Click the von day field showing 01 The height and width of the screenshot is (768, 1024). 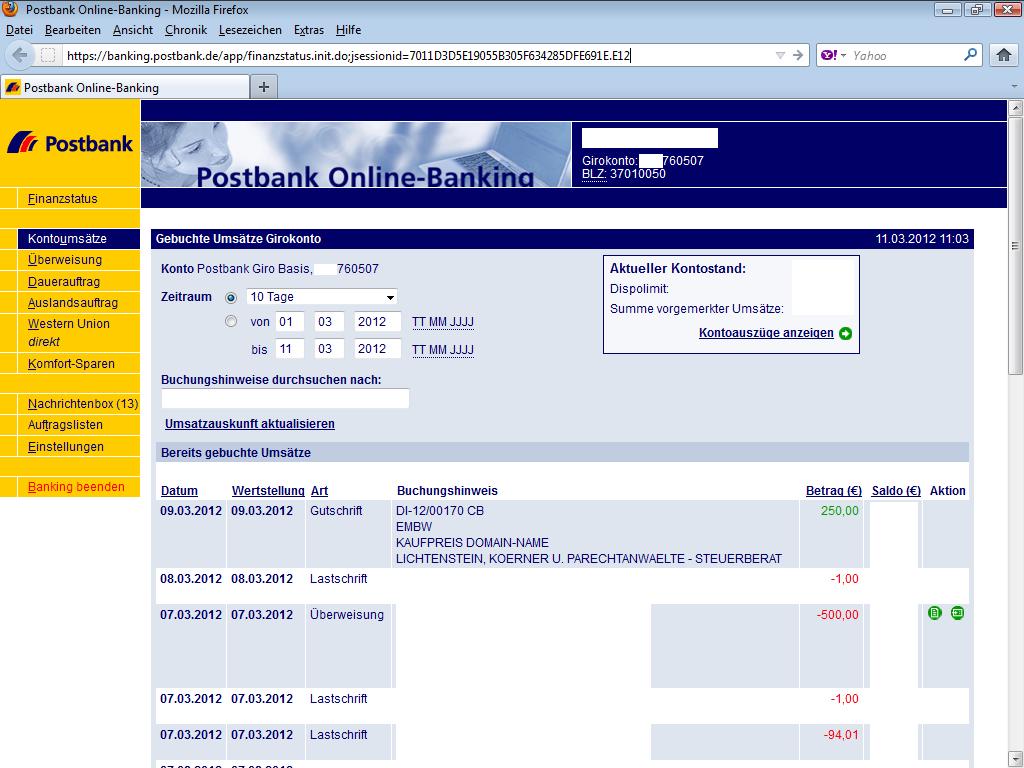tap(289, 321)
